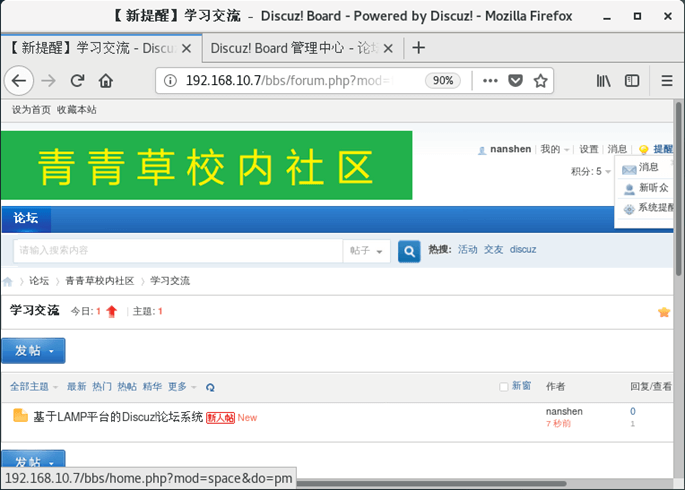The image size is (685, 490).
Task: Toggle the Firefox sidebar view
Action: coord(632,81)
